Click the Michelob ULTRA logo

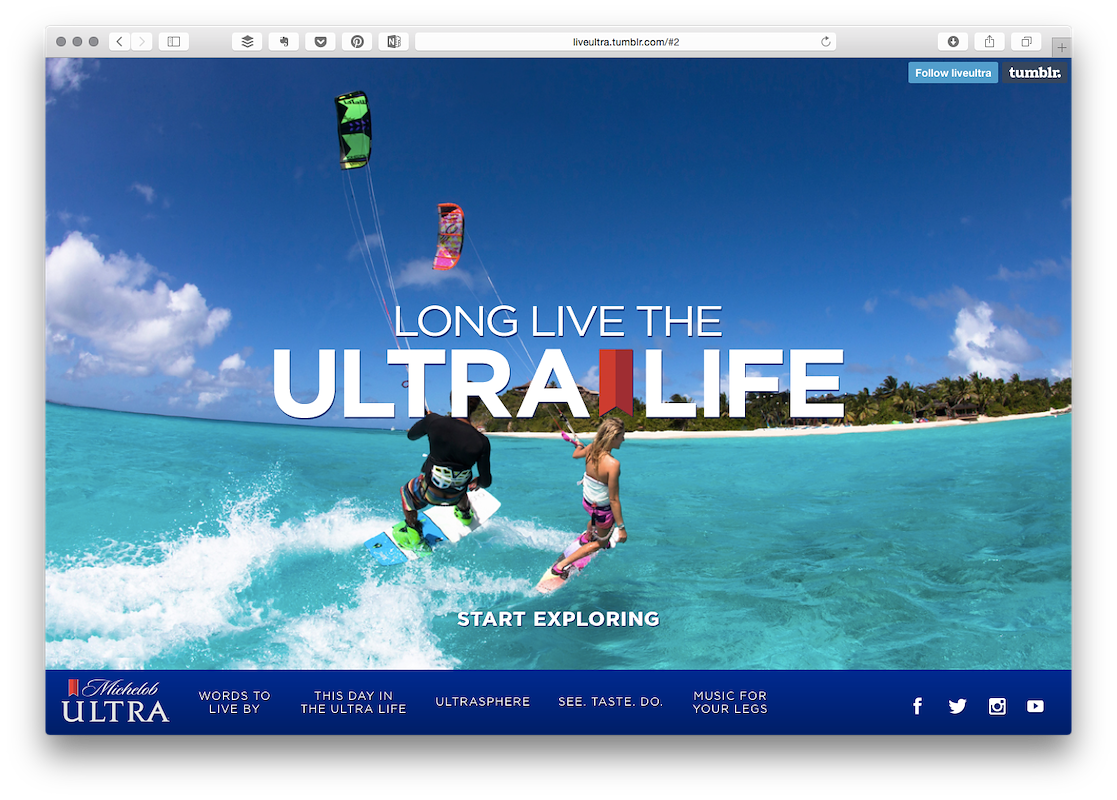[x=115, y=701]
